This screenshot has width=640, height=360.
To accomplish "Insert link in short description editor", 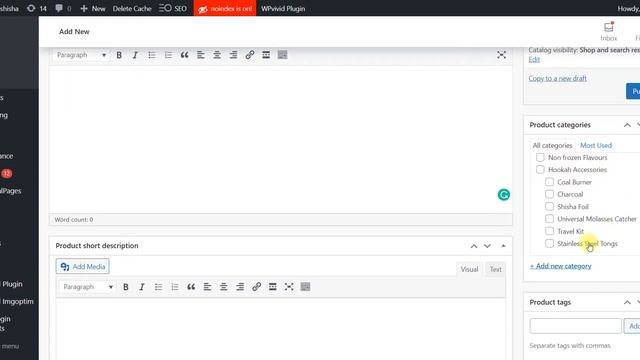I will (x=256, y=287).
